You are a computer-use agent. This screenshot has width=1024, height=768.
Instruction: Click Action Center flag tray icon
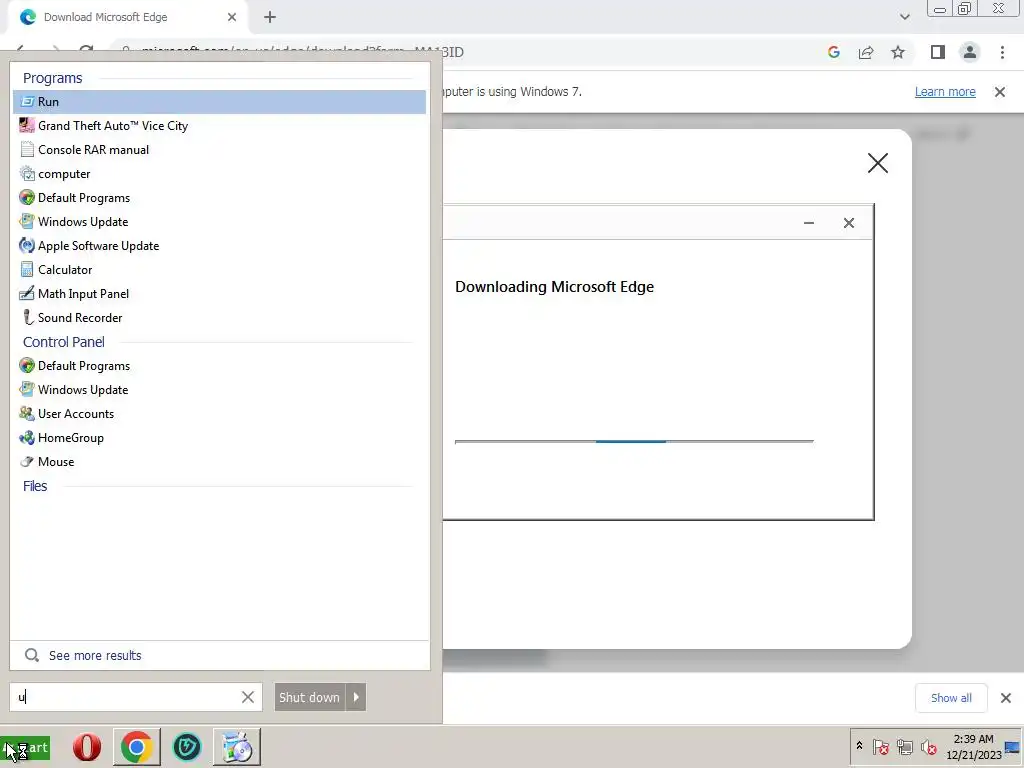point(880,746)
